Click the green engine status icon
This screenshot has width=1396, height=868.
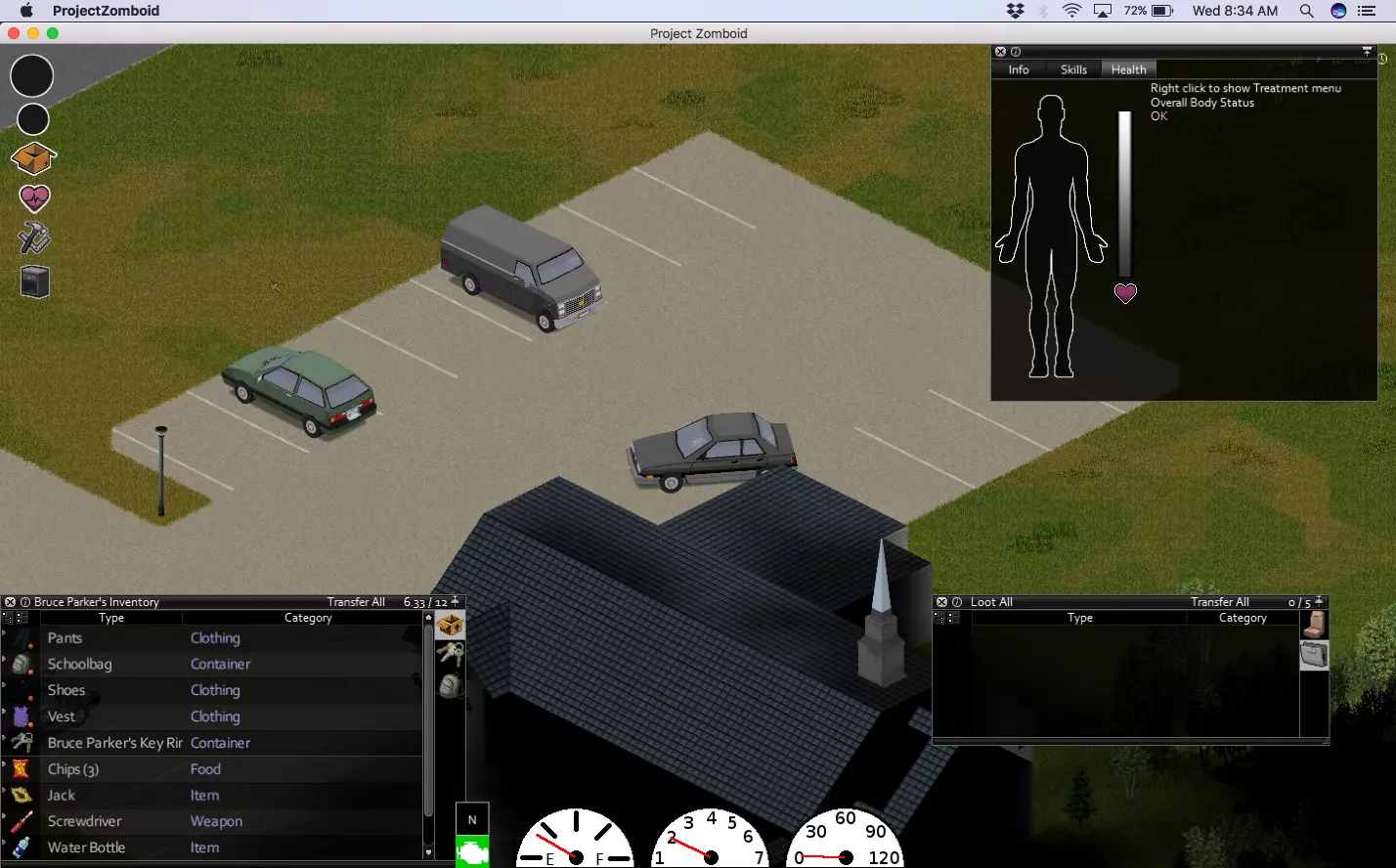click(472, 852)
